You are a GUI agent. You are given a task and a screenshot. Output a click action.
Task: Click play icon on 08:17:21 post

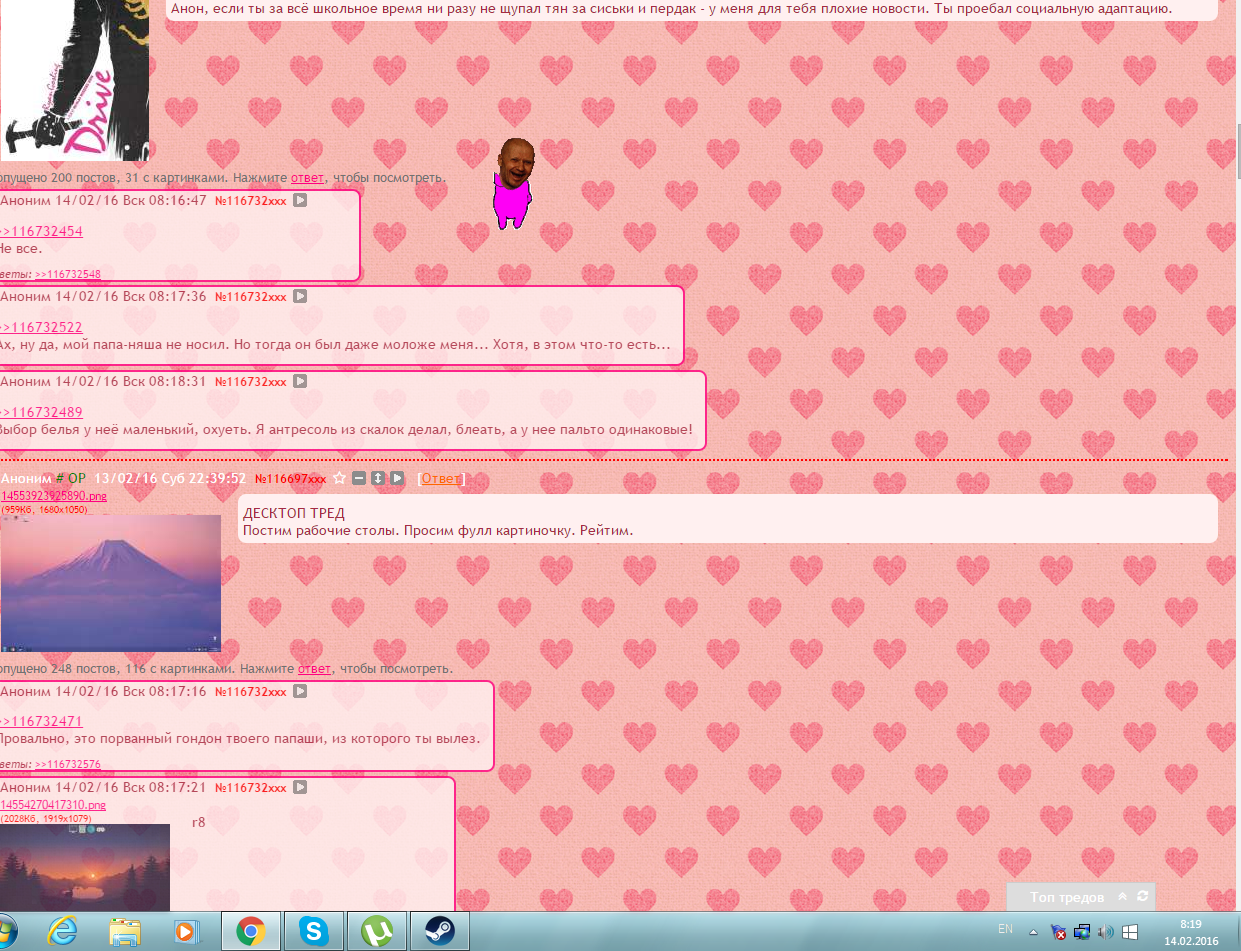click(x=299, y=787)
